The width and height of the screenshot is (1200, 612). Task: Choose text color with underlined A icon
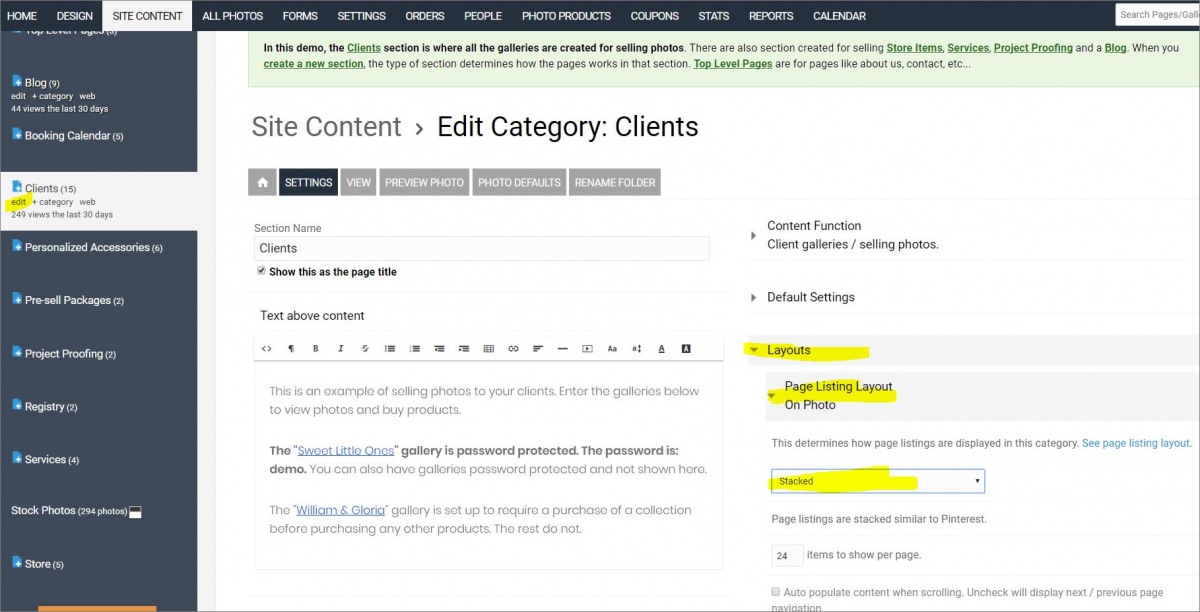[661, 349]
